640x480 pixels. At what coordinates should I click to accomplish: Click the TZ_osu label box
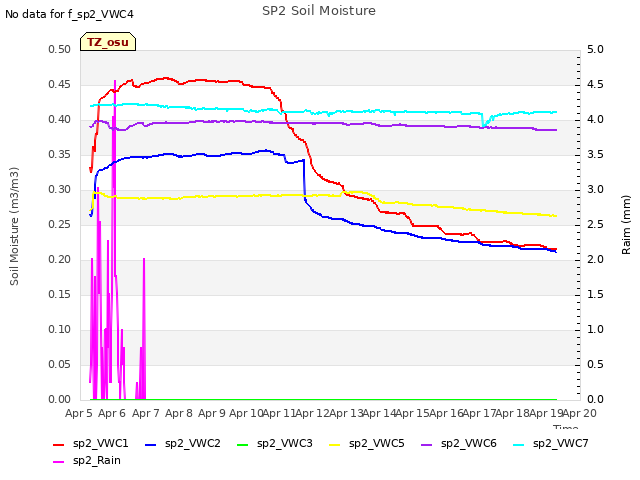tap(108, 42)
